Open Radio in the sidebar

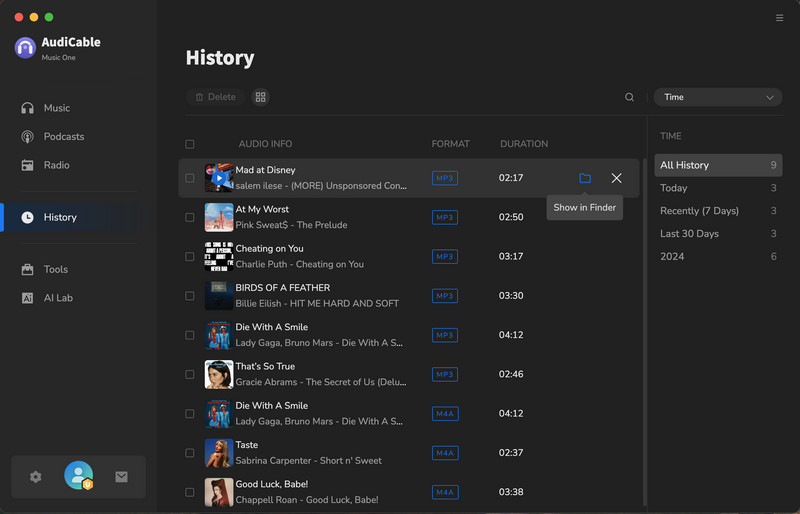[x=56, y=165]
